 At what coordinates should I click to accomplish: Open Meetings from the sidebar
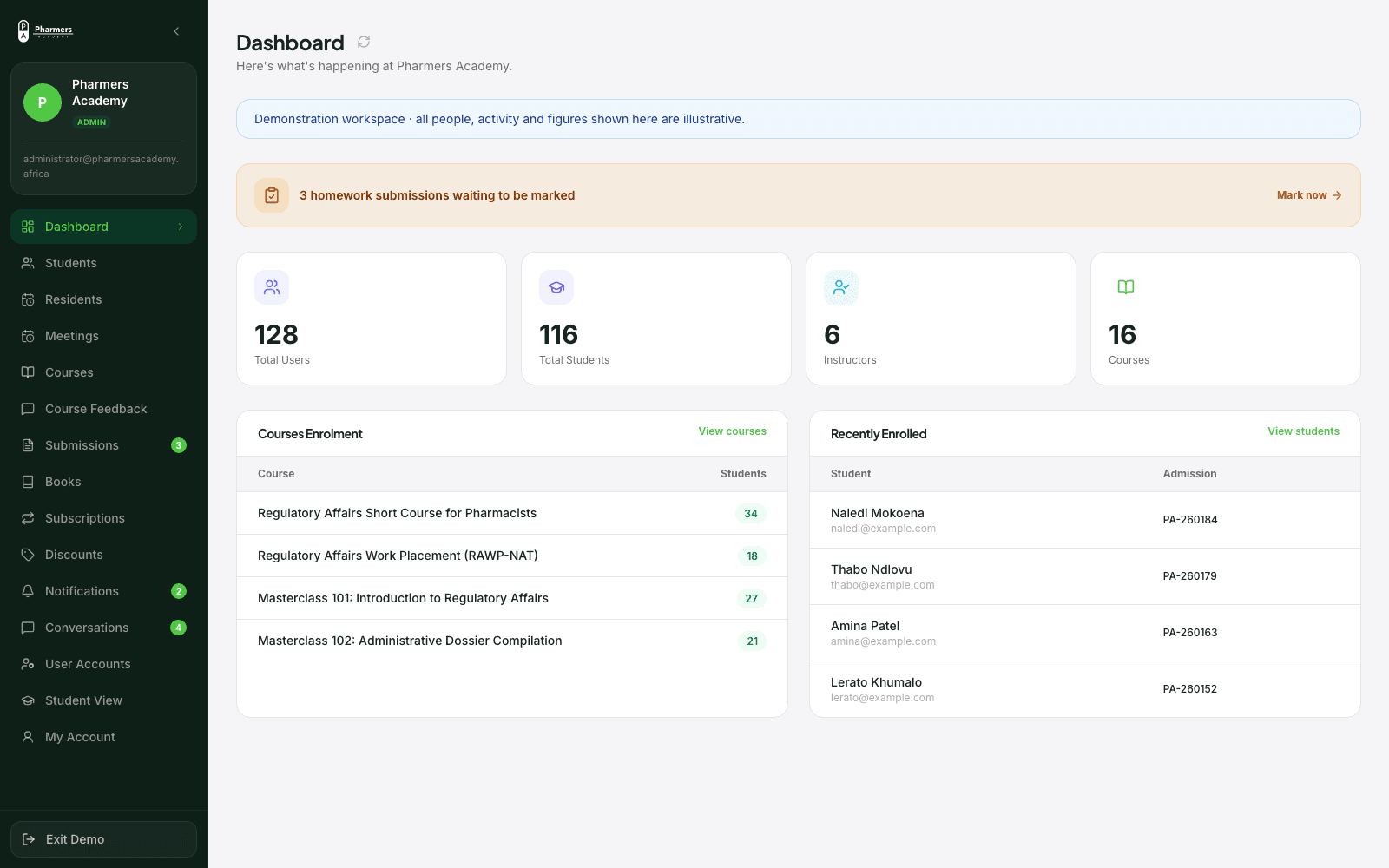[103, 336]
